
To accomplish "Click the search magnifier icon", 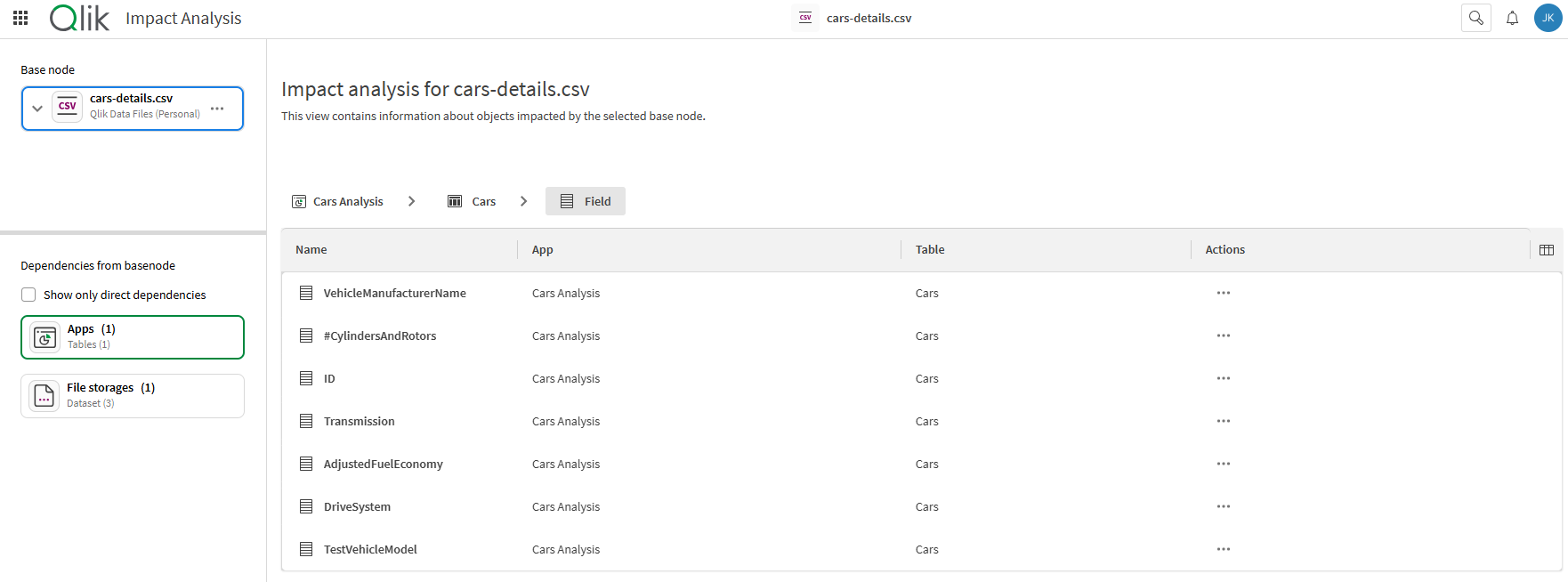I will (x=1475, y=18).
